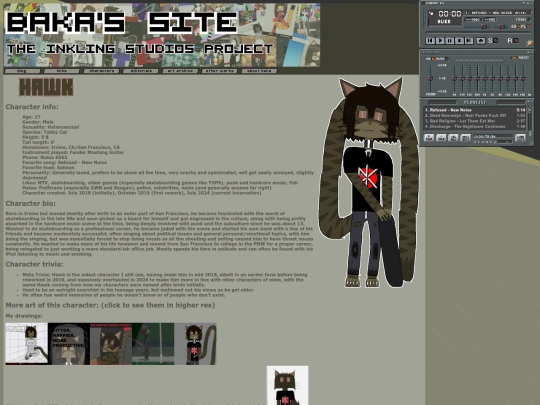540x405 pixels.
Task: Toggle the mono/stereo indicator in Winamp
Action: coord(523,20)
